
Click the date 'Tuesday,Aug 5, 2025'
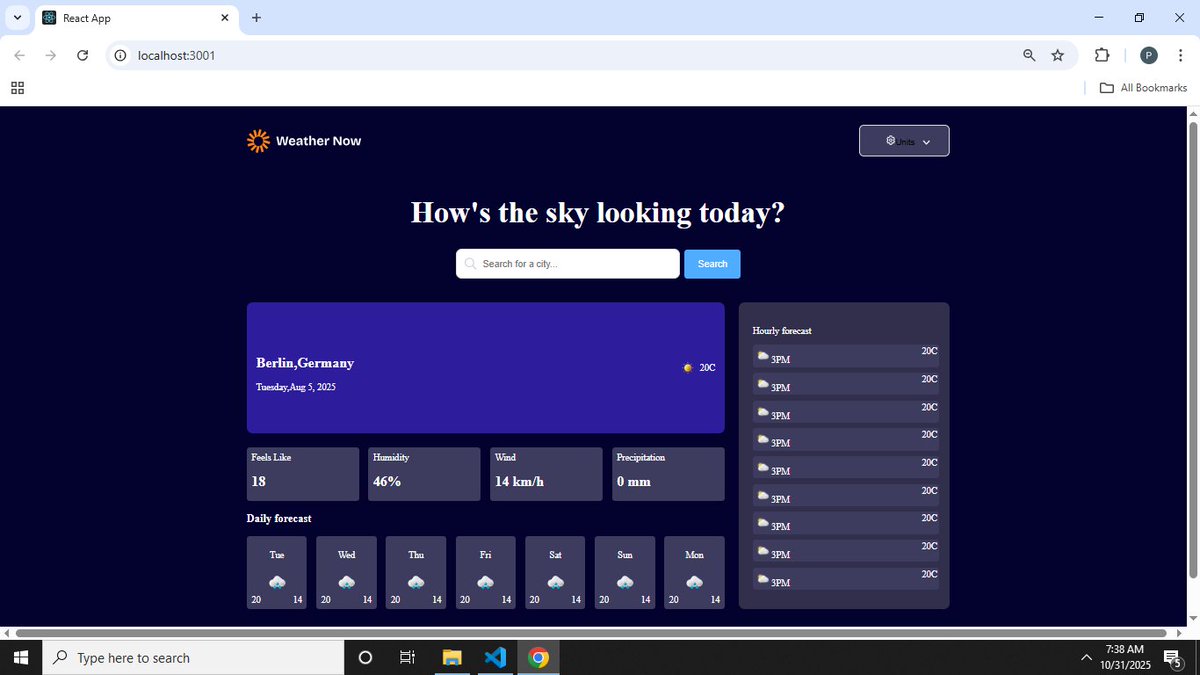(296, 387)
